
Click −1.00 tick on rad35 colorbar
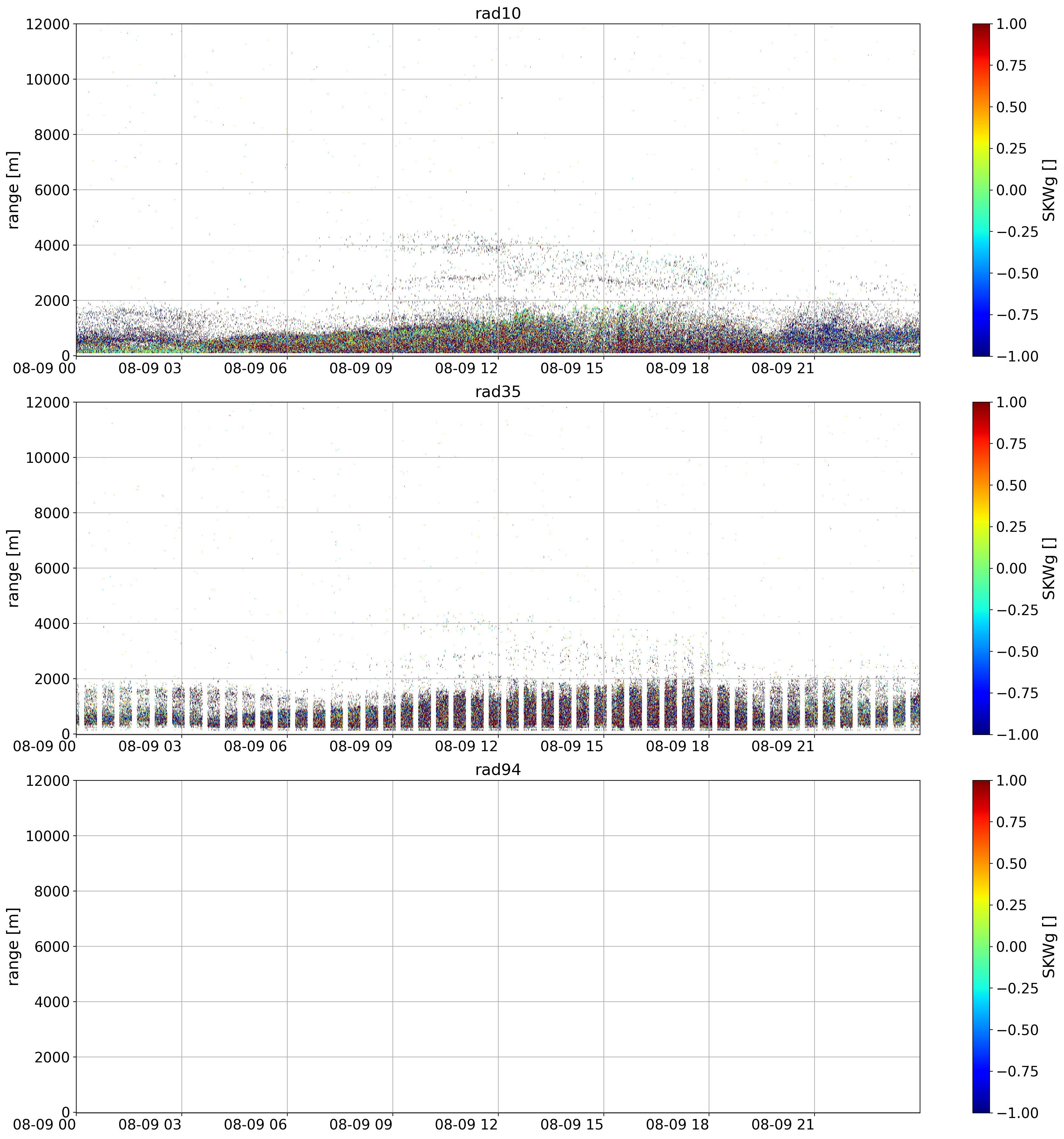tap(1017, 735)
